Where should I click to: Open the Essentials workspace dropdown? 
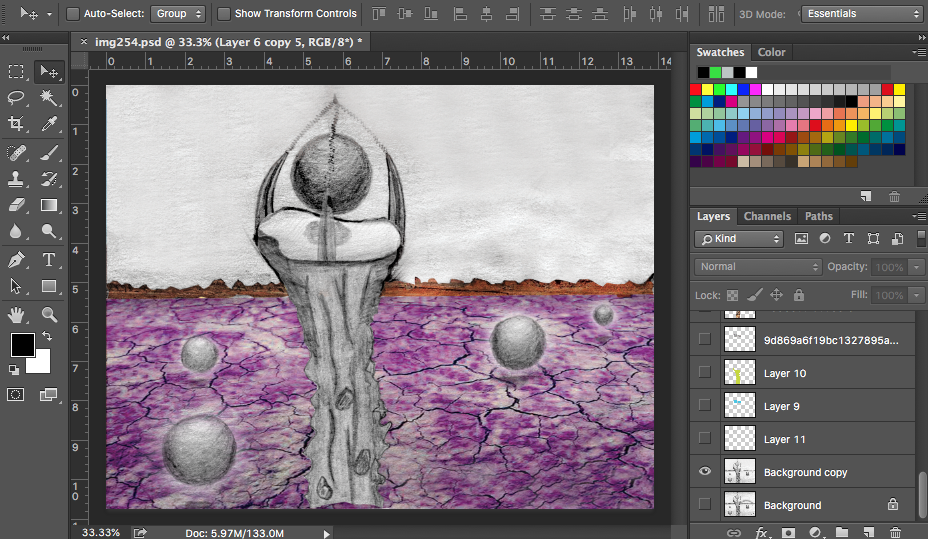click(861, 14)
